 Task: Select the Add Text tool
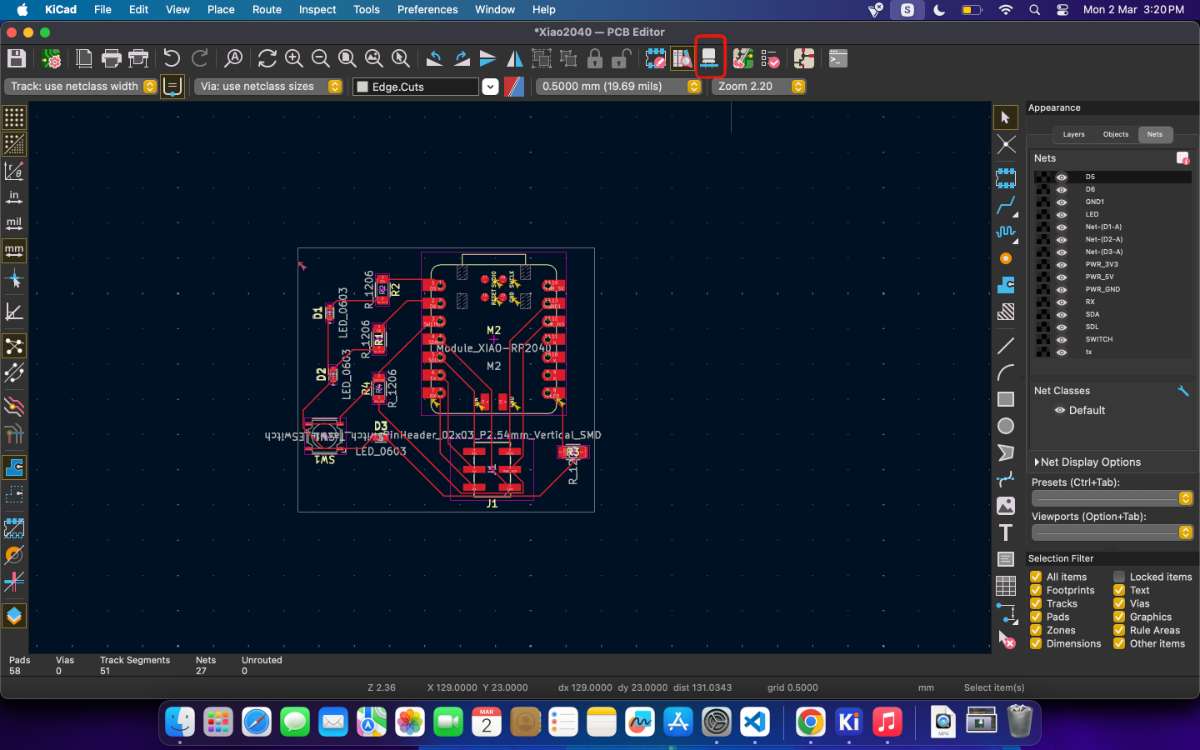pos(1006,532)
